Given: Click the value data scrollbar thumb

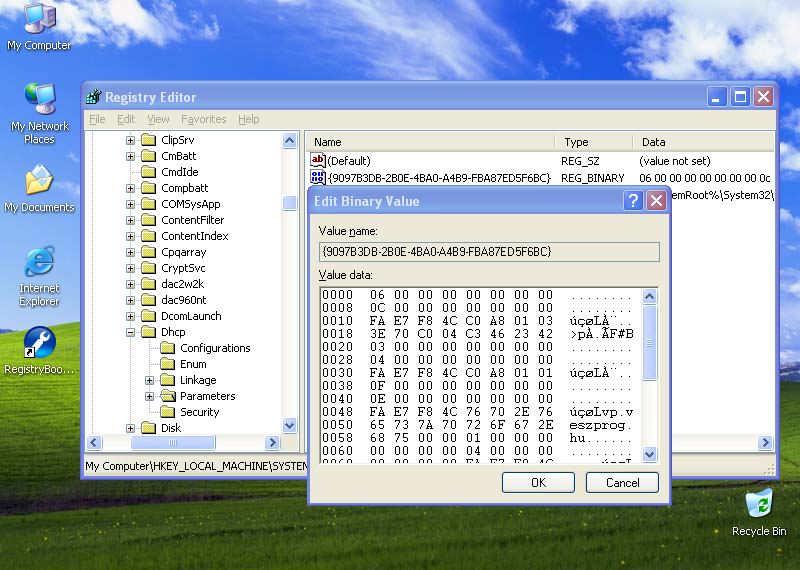Looking at the screenshot, I should [649, 343].
